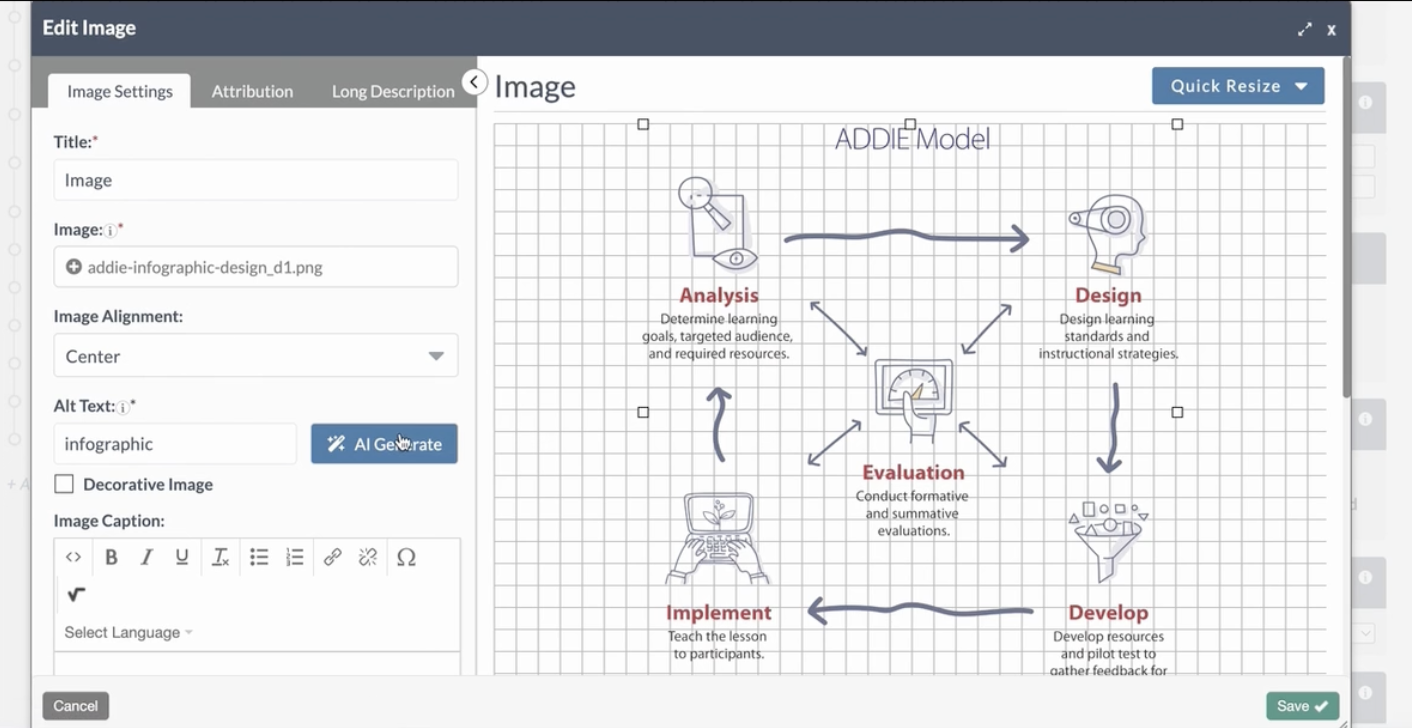Check the Decorative Image checkbox
This screenshot has height=728, width=1412.
[64, 484]
